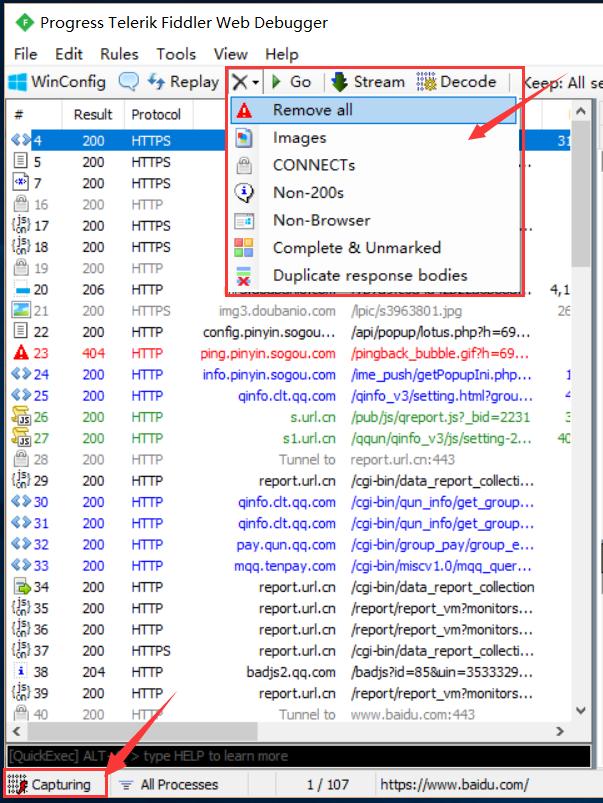Click the info icon of session 38

20,671
